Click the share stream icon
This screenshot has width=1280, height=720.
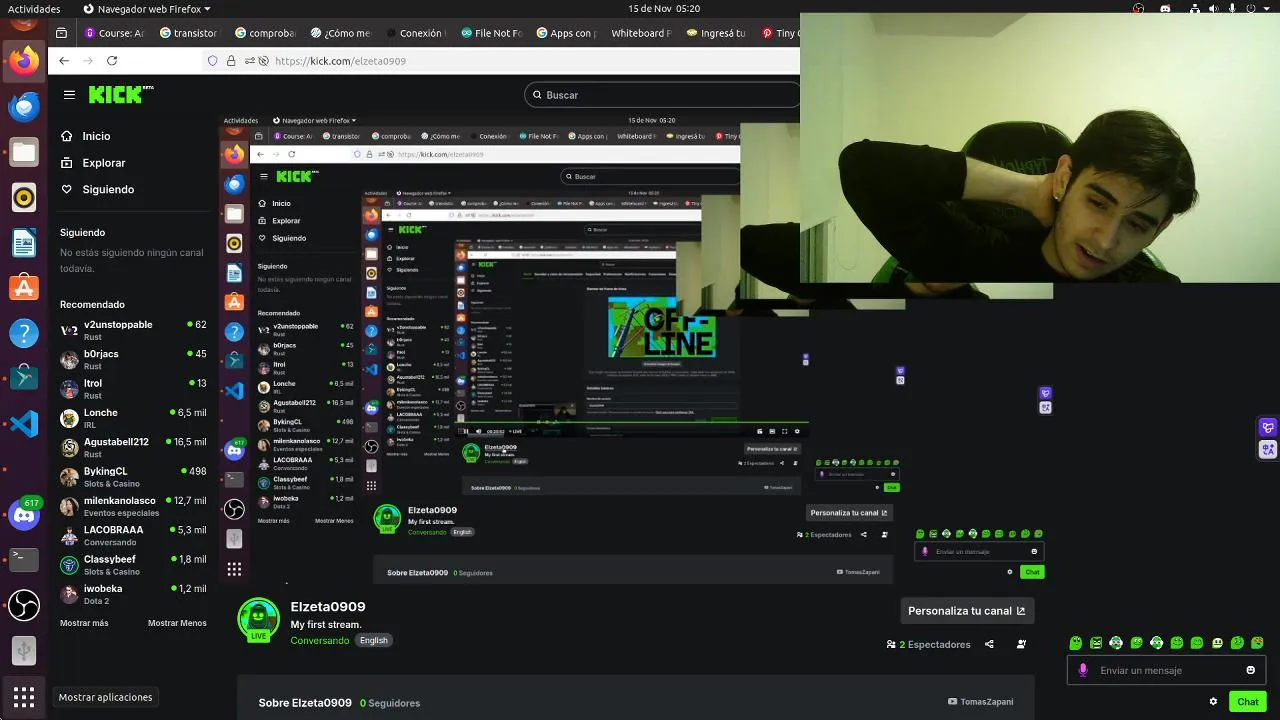coord(989,645)
